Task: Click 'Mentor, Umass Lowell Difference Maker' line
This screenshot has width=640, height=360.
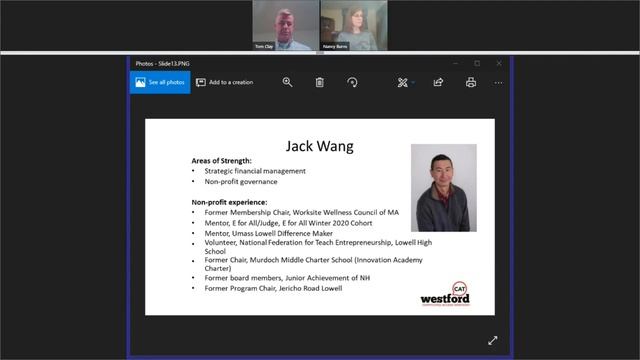Action: click(269, 233)
